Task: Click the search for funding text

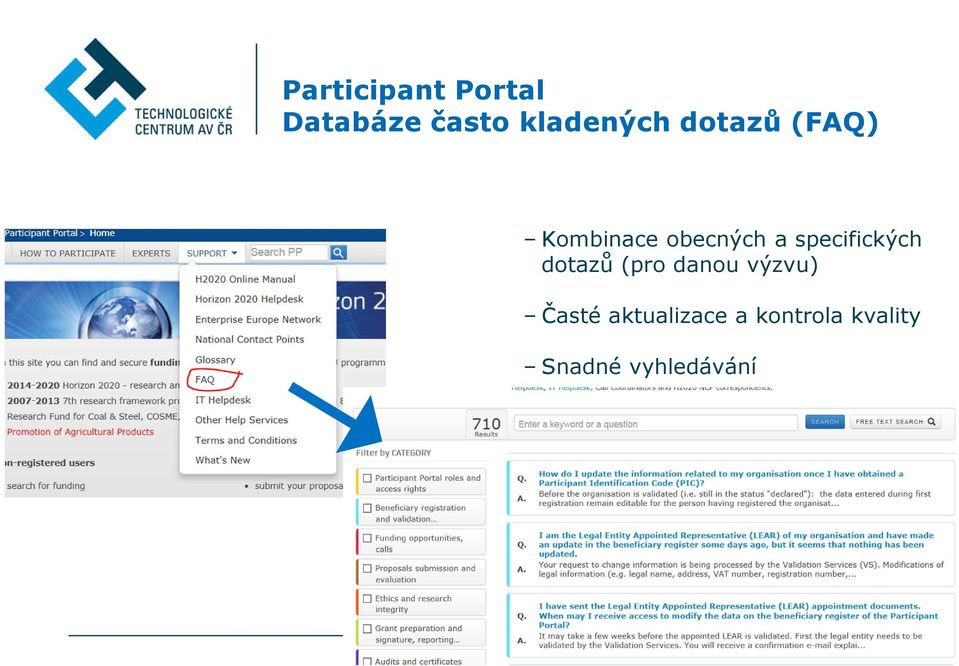Action: point(46,486)
